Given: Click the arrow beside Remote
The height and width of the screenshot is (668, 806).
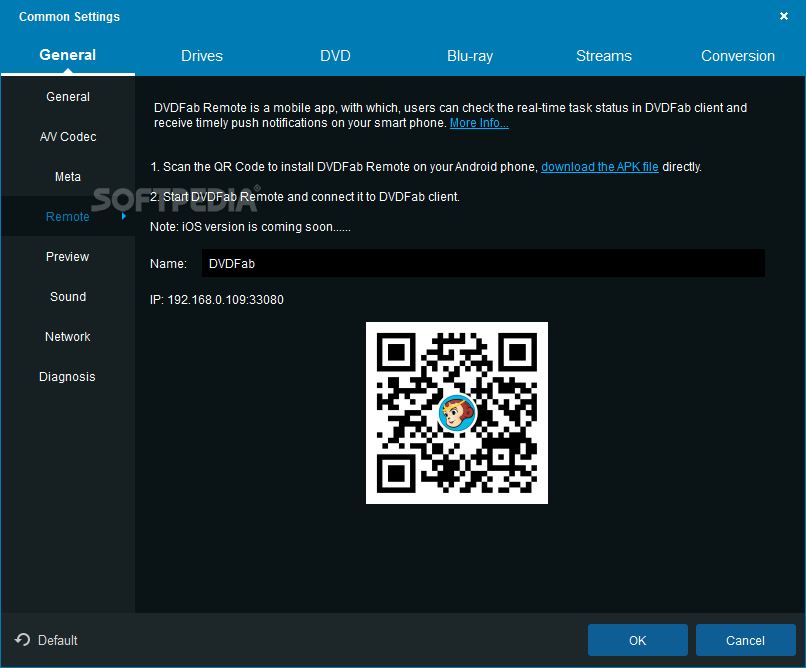Looking at the screenshot, I should click(x=123, y=216).
